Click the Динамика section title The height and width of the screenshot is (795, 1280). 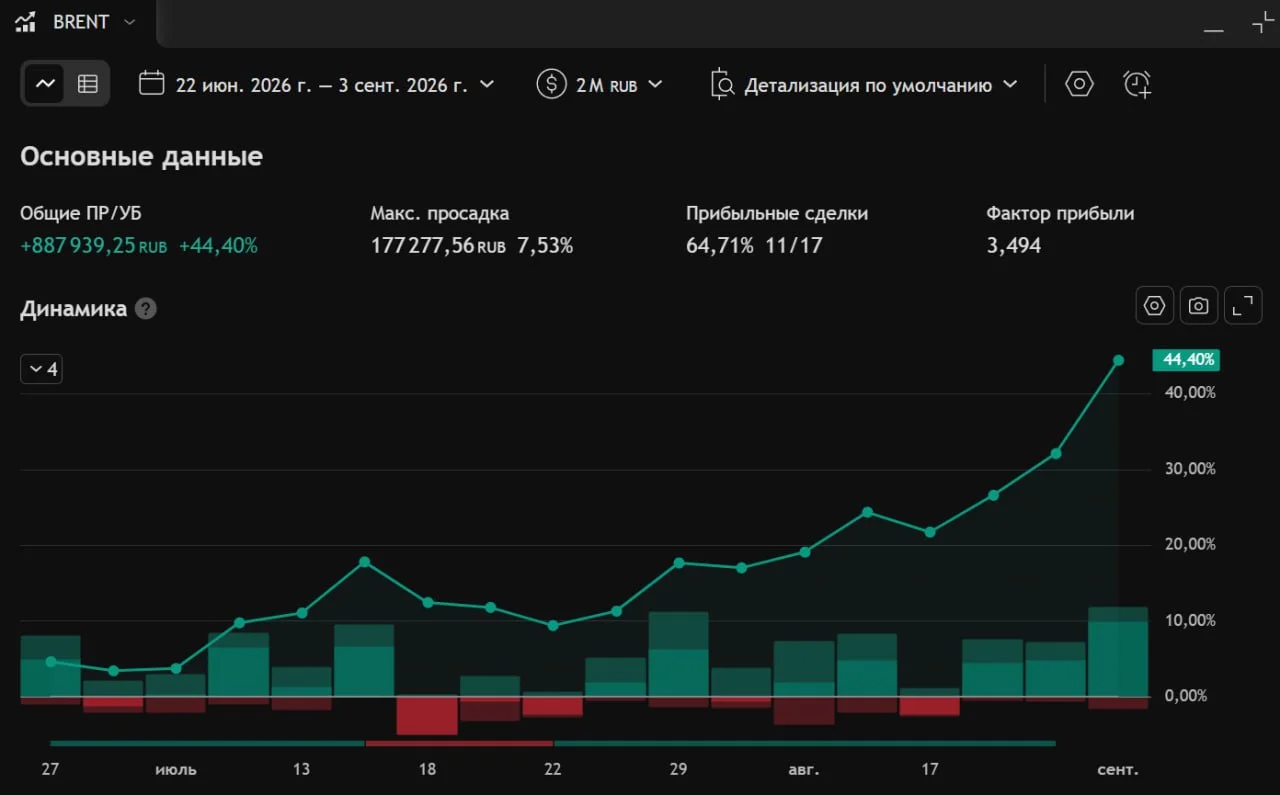click(x=73, y=309)
